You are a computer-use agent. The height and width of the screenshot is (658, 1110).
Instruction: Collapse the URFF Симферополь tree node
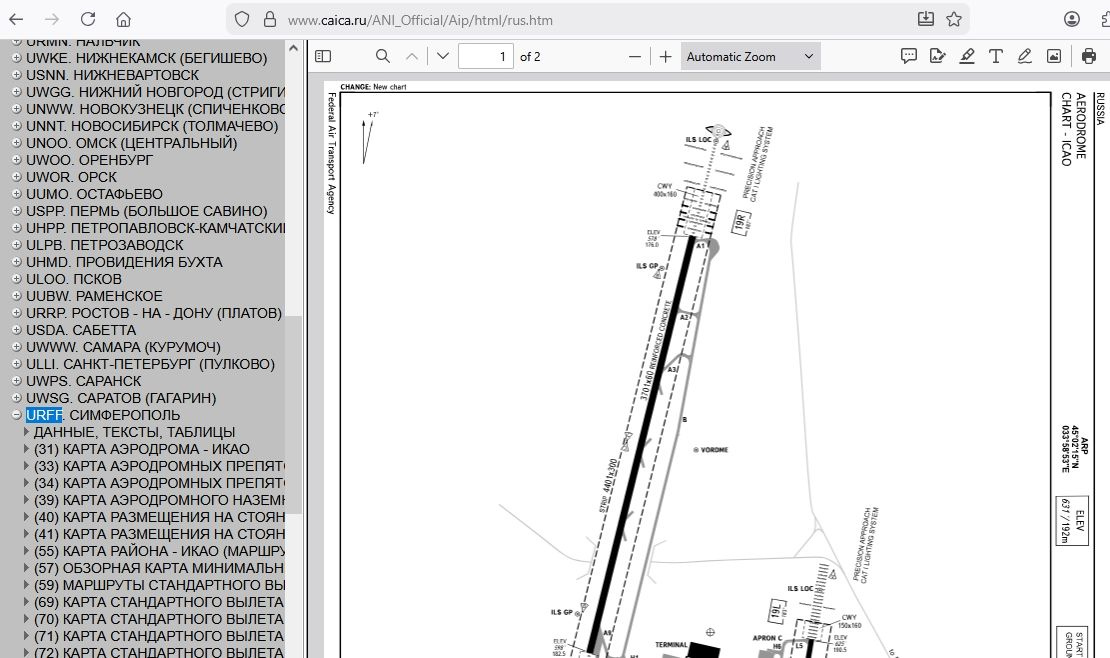coord(16,415)
